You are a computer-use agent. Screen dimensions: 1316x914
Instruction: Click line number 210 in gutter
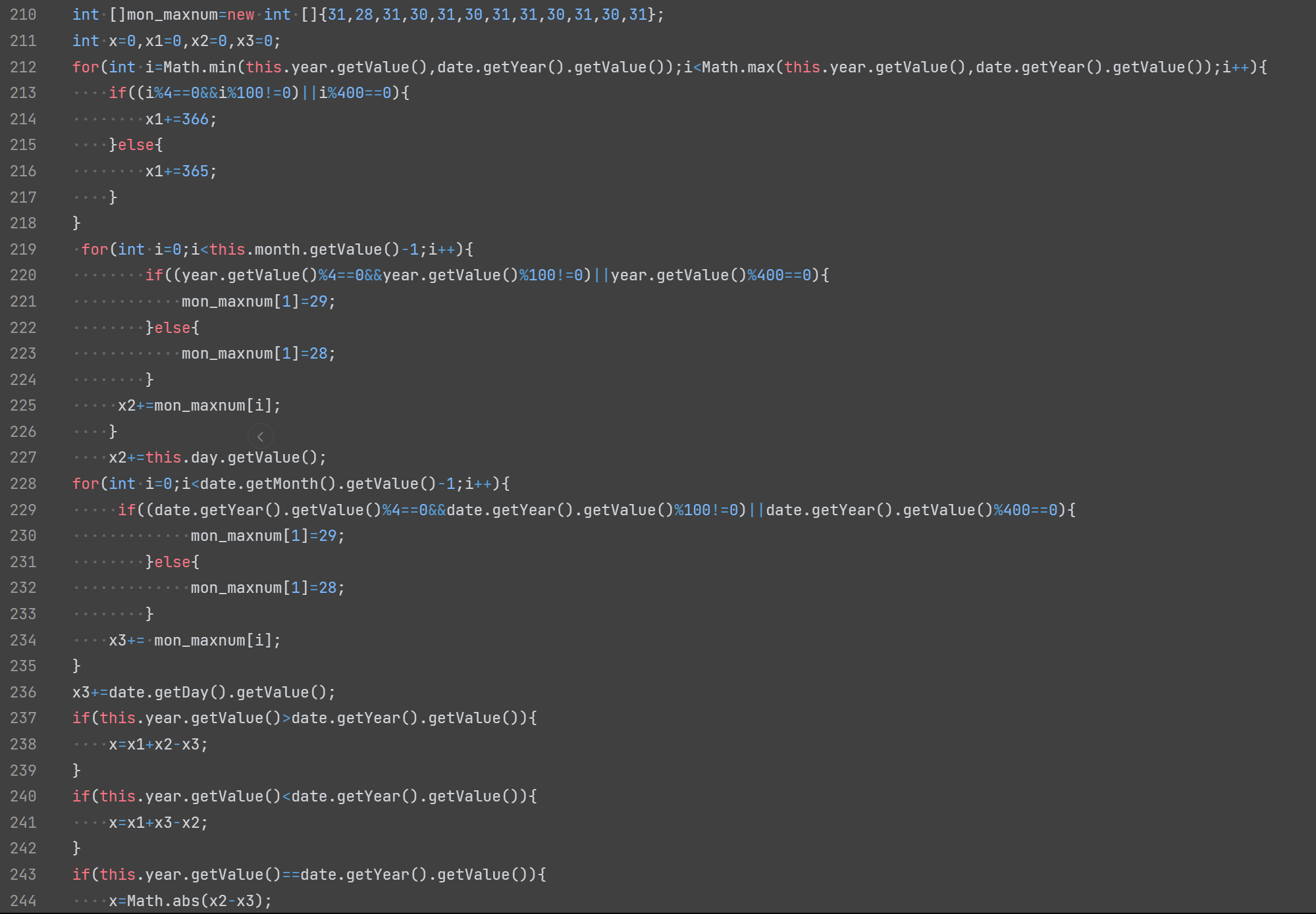pyautogui.click(x=23, y=14)
